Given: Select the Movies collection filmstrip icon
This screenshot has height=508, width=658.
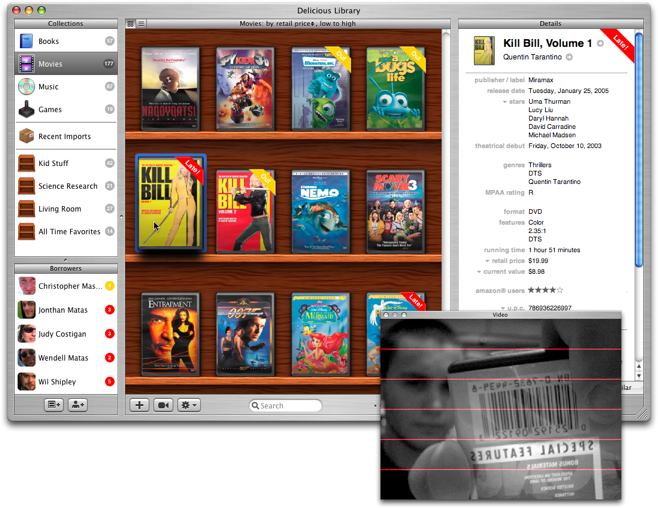Looking at the screenshot, I should pos(26,64).
